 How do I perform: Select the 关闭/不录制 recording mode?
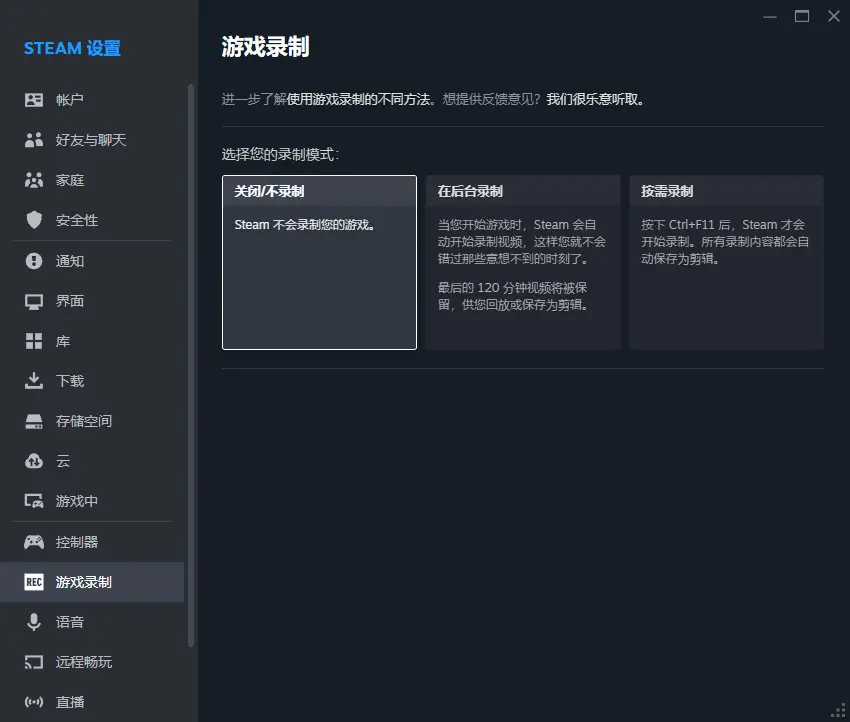coord(319,262)
